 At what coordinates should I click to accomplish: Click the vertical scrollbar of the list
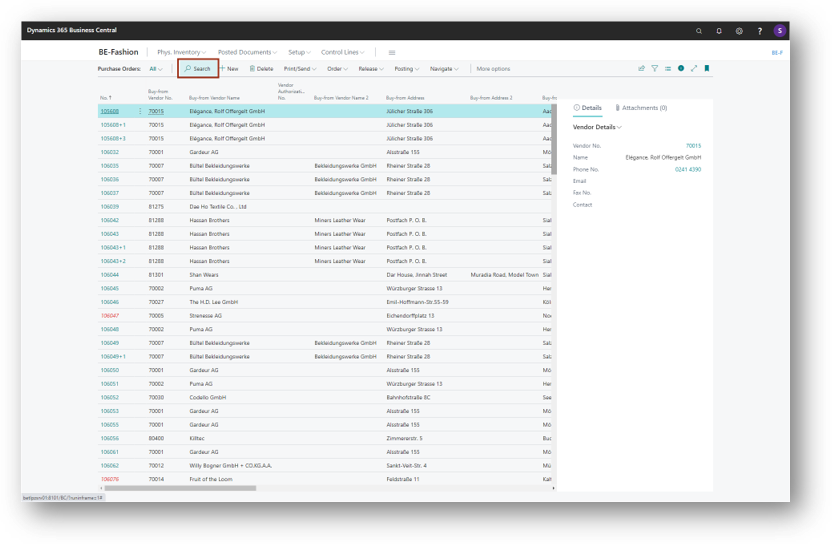[554, 140]
